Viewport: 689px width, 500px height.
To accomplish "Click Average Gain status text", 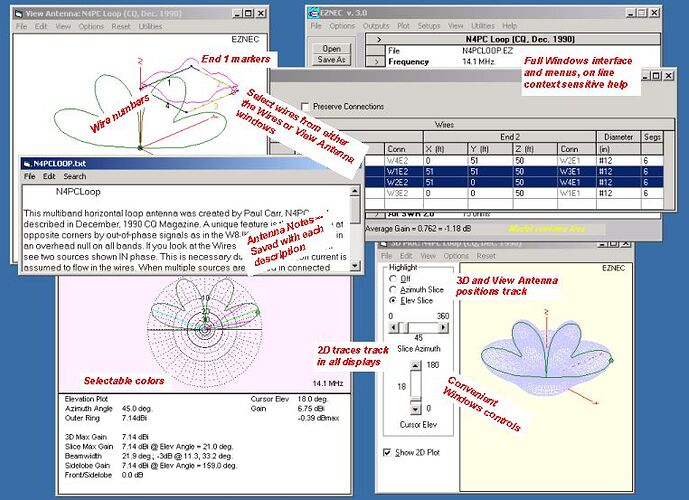I will [417, 229].
